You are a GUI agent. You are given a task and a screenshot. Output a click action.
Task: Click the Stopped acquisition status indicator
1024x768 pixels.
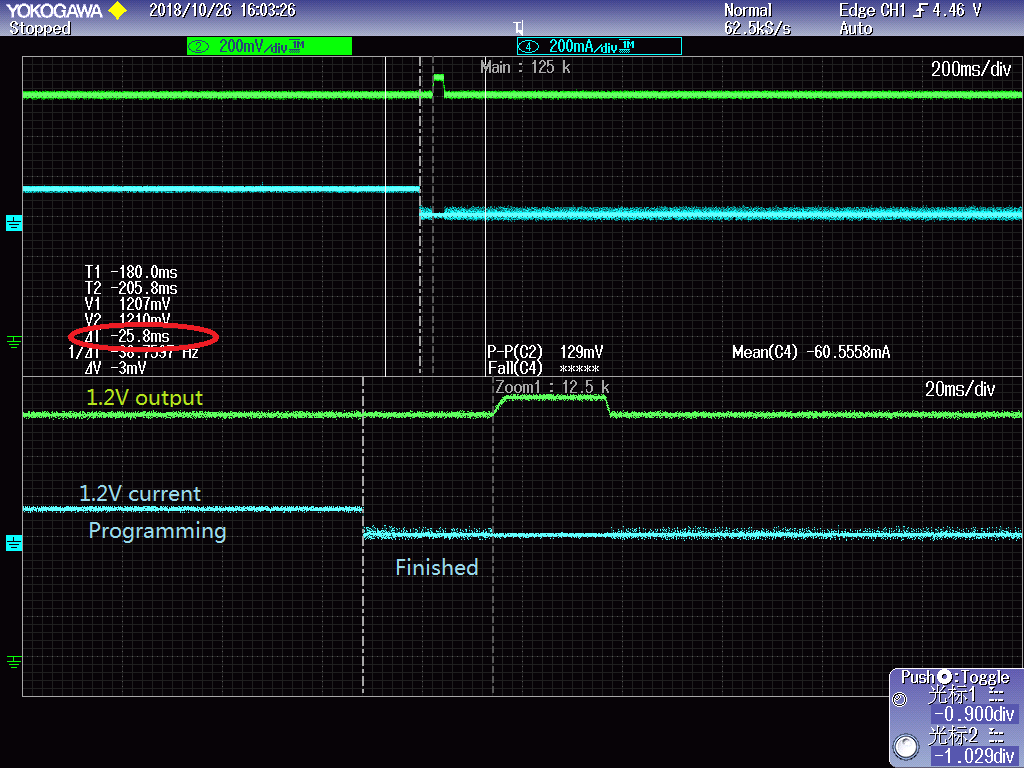pyautogui.click(x=40, y=29)
